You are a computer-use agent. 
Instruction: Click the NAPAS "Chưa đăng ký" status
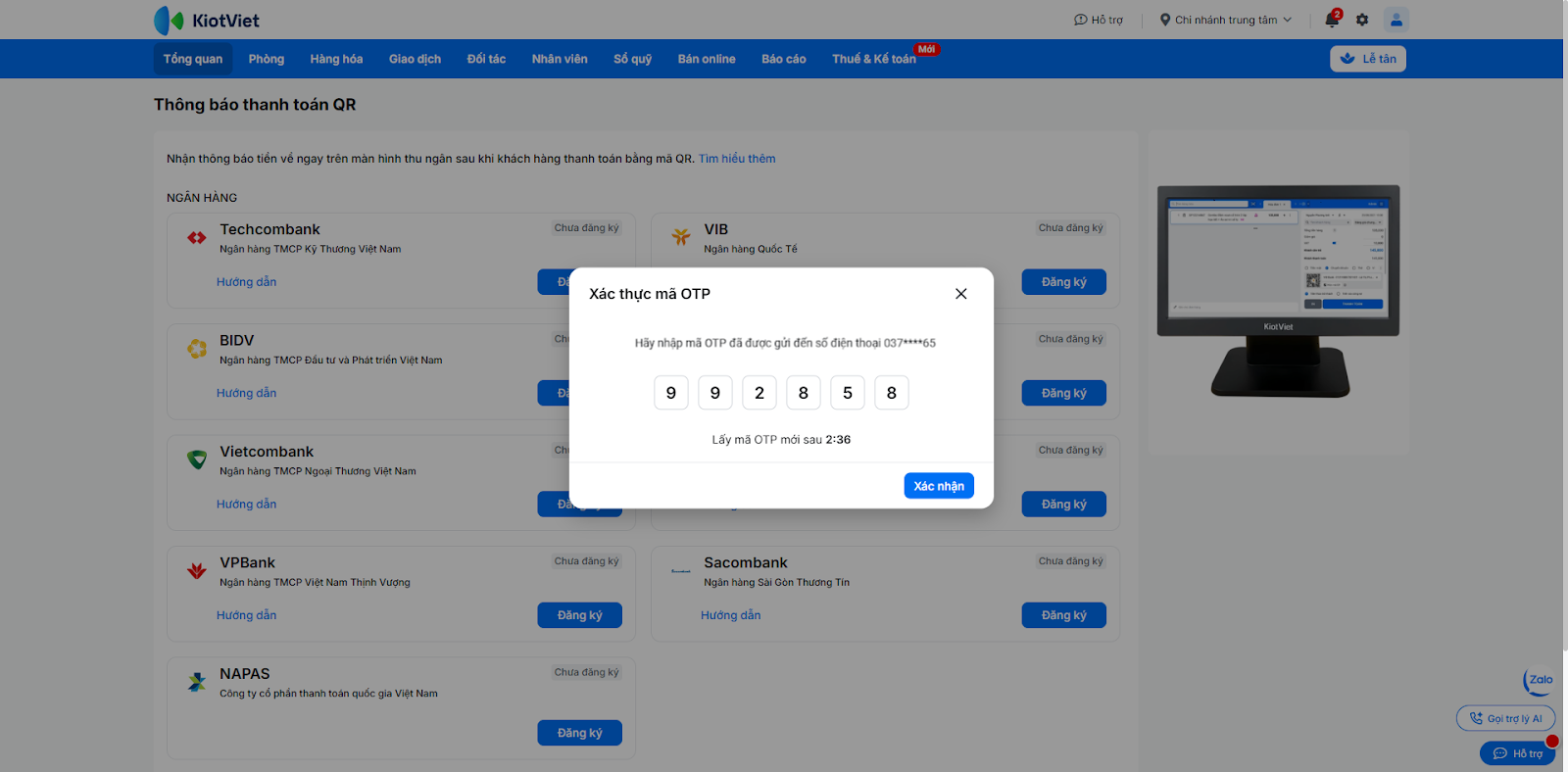(x=587, y=672)
